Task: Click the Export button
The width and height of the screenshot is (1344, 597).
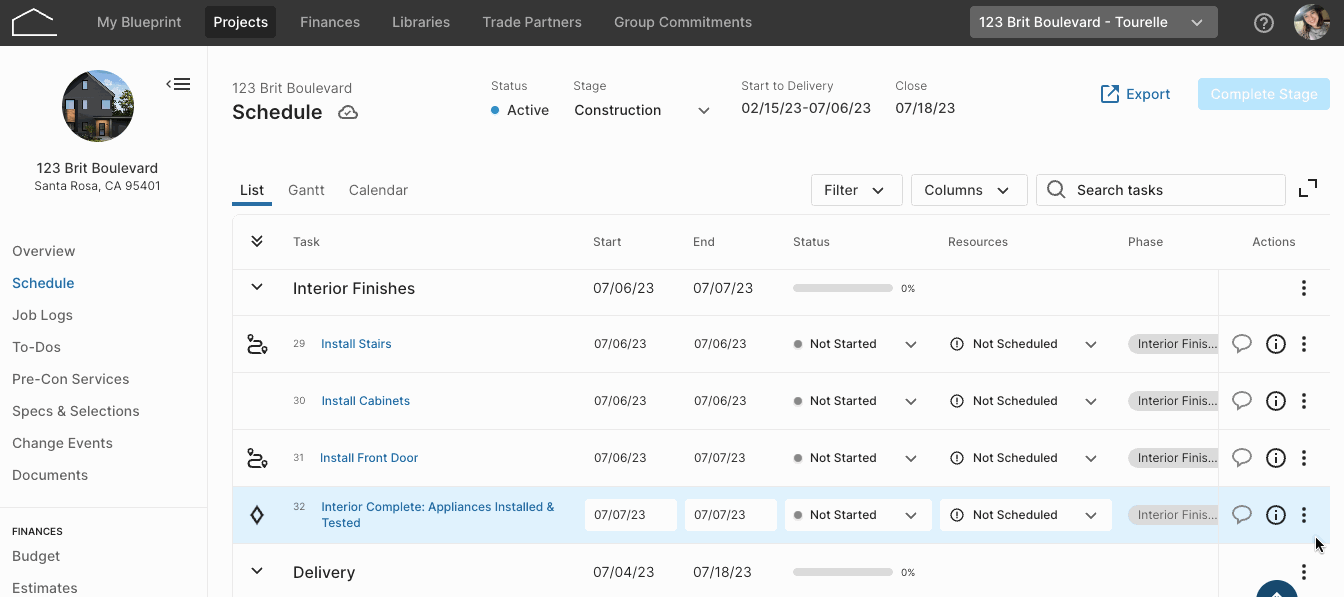Action: click(1135, 94)
